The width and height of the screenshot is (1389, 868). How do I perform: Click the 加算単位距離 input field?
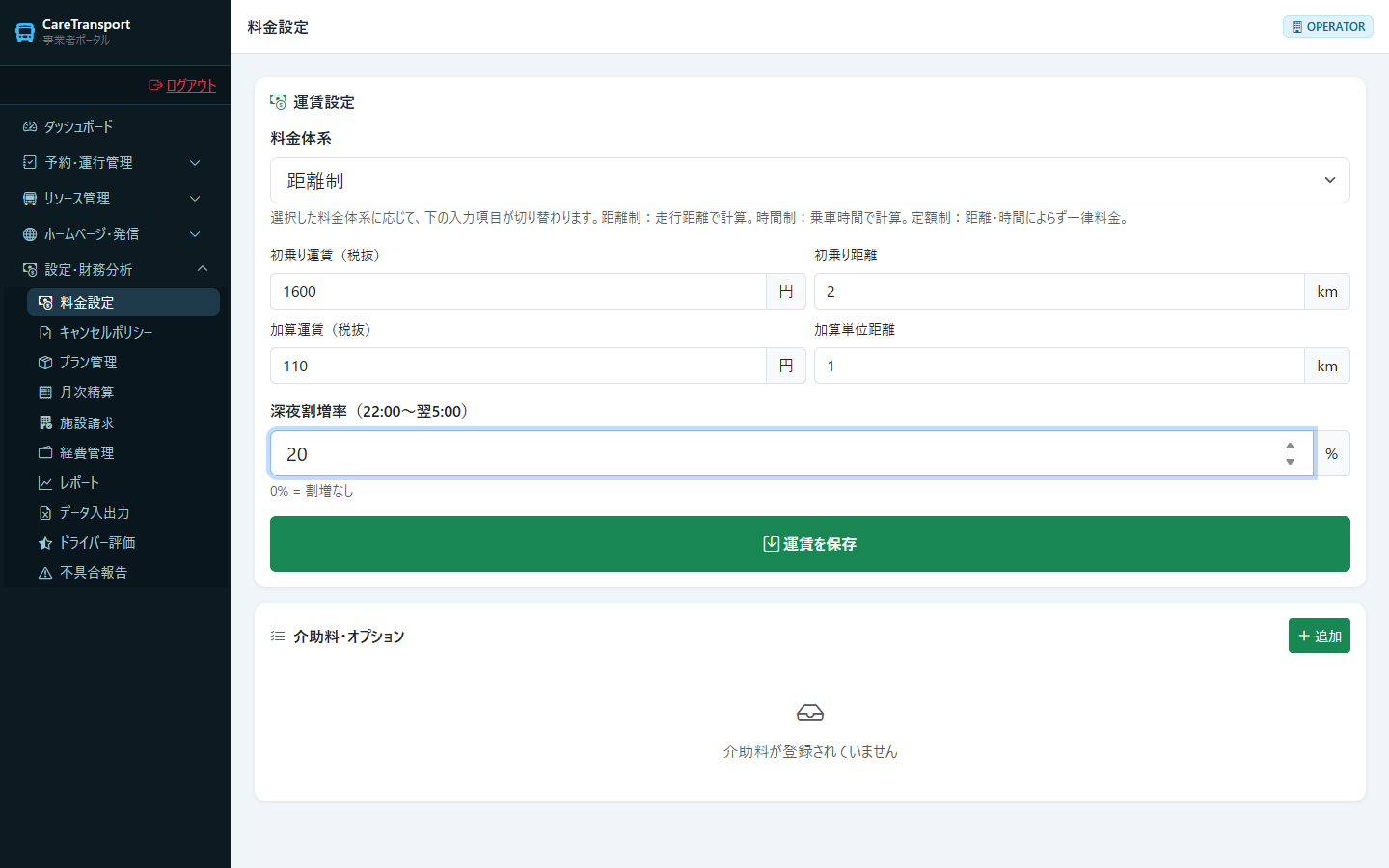(1059, 366)
